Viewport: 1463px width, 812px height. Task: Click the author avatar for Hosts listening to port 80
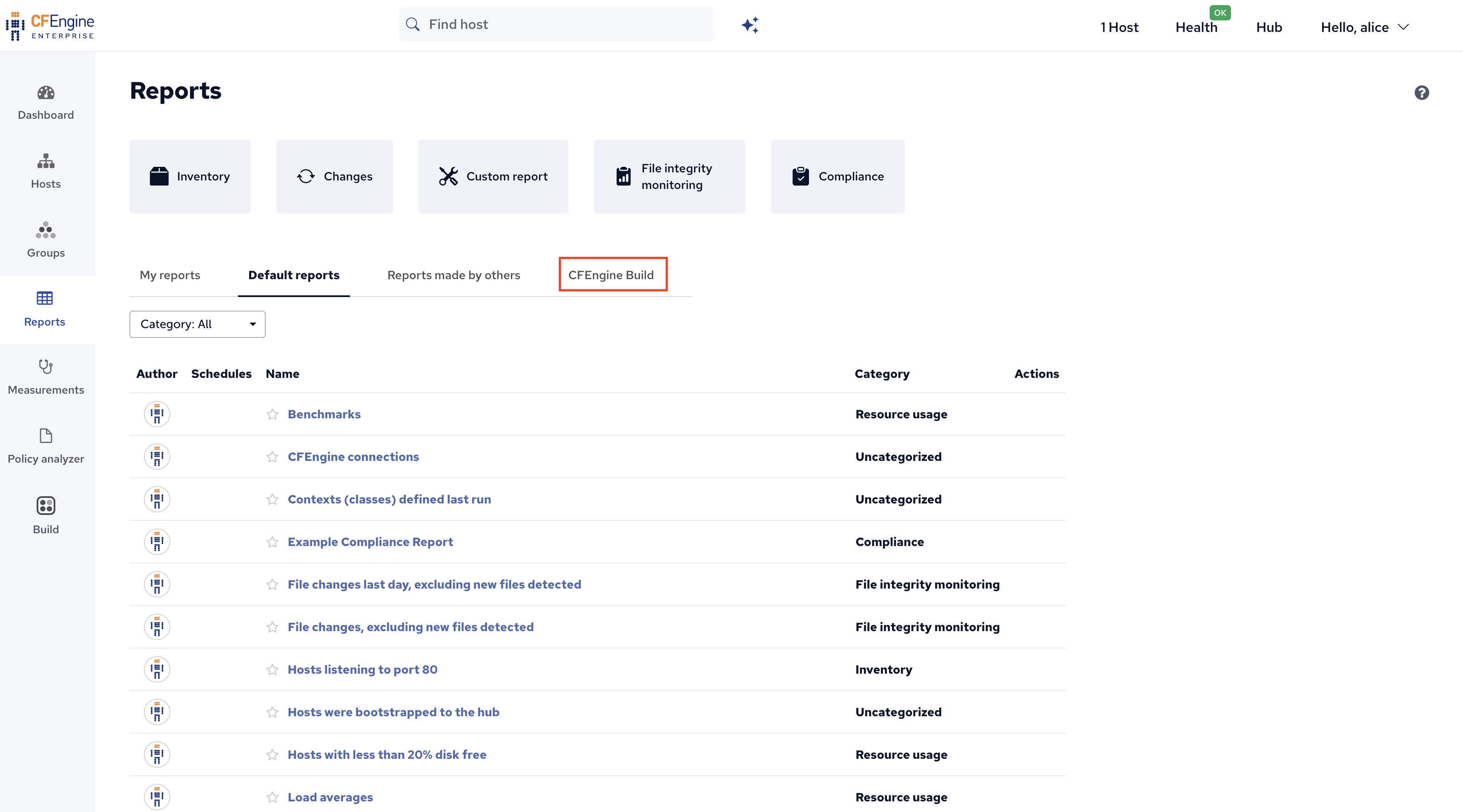pos(157,669)
